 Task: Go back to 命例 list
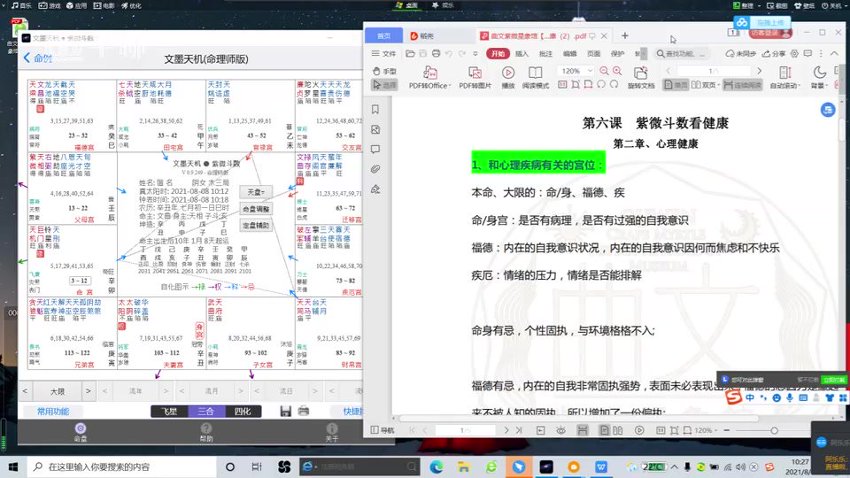[x=38, y=59]
